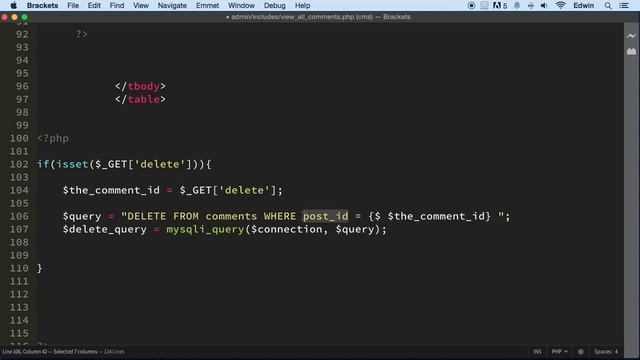Click the DELETE keyword in the query string
The width and height of the screenshot is (640, 360).
coord(147,216)
